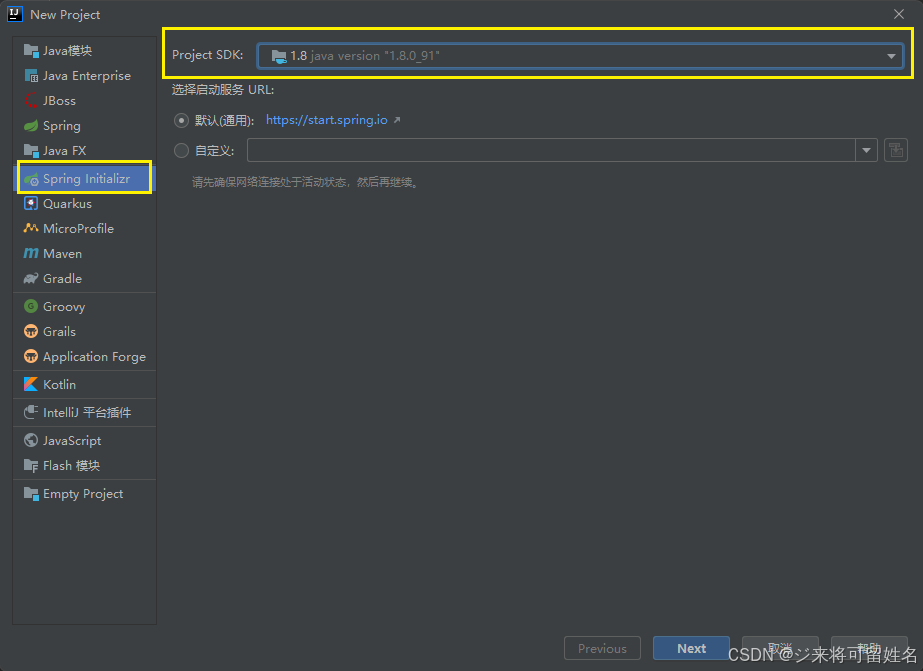Pick the Kotlin icon

31,384
